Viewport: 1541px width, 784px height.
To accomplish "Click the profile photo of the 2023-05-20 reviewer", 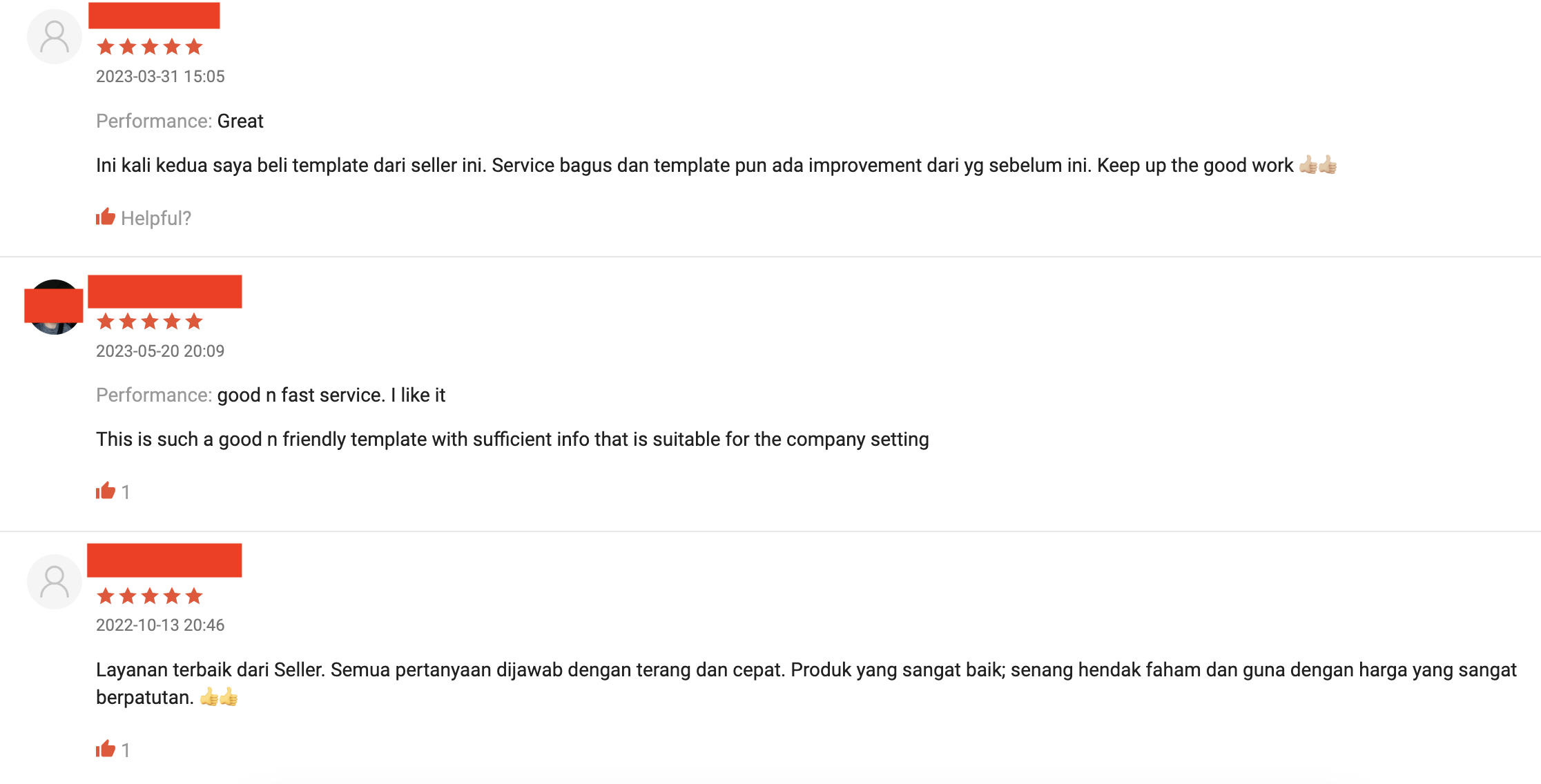I will pos(55,307).
